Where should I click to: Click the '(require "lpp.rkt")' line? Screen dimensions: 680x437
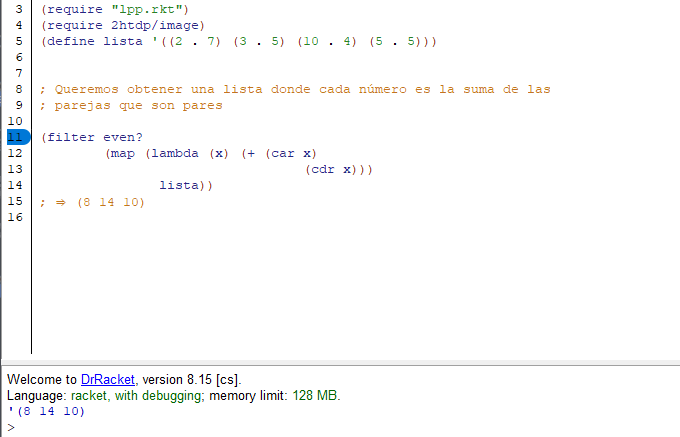115,10
